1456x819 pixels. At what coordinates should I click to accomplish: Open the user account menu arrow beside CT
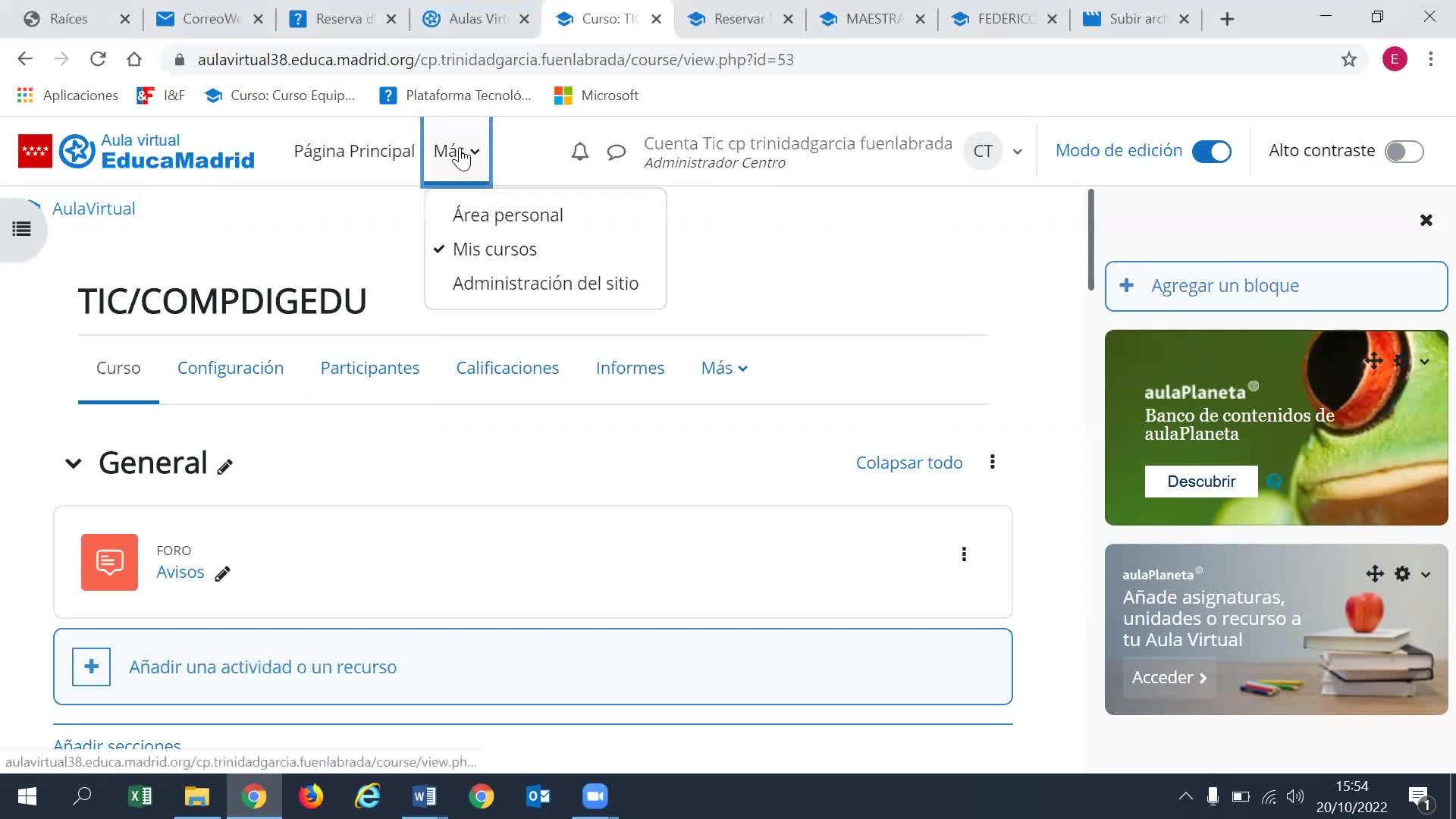click(x=1018, y=152)
